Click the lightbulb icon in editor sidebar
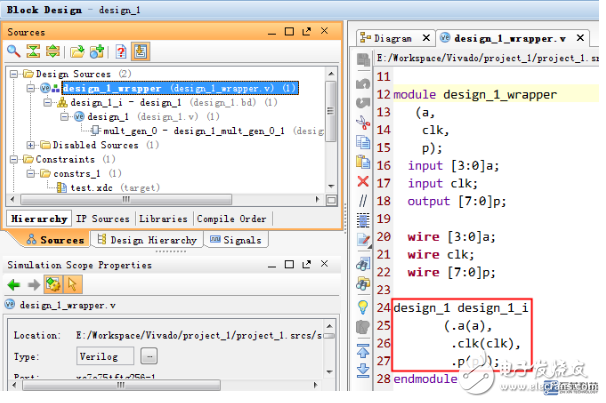Viewport: 606px width, 403px height. pyautogui.click(x=362, y=306)
